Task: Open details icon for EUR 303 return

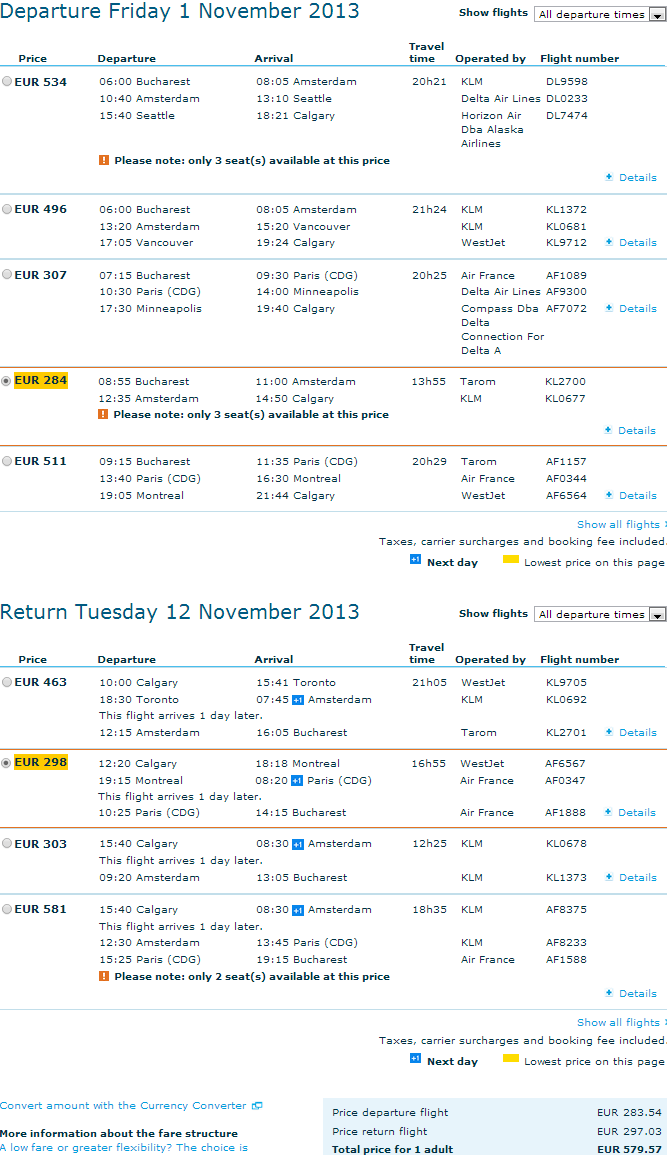Action: tap(609, 877)
